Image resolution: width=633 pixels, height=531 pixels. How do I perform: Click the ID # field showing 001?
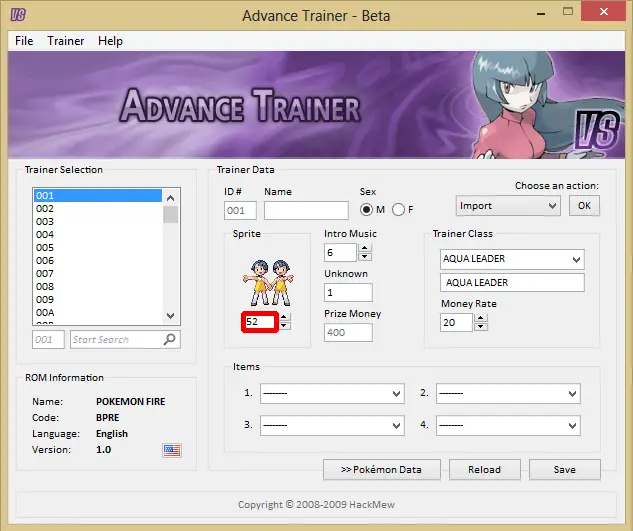(x=240, y=211)
